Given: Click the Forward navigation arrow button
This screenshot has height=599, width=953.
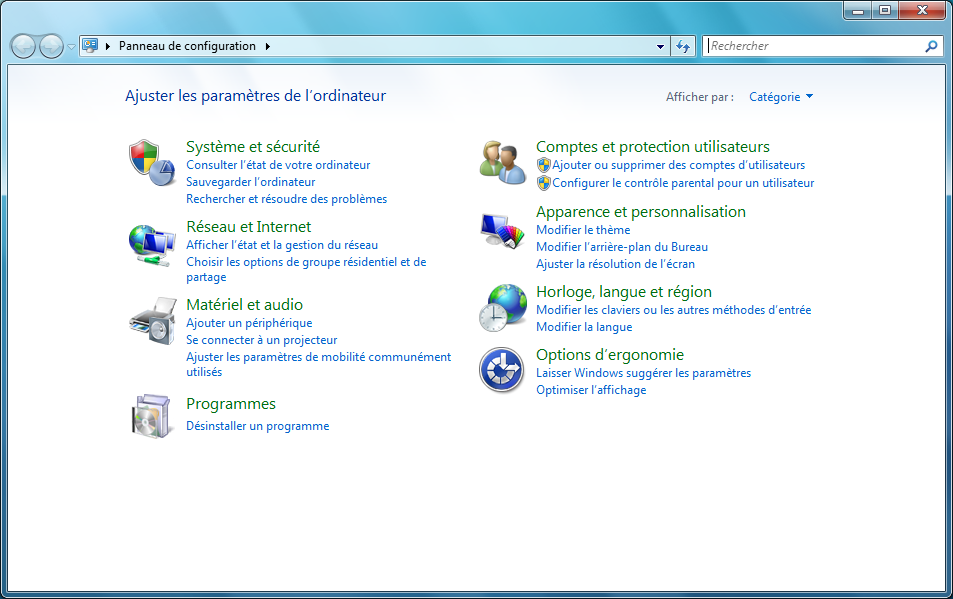Looking at the screenshot, I should 51,46.
